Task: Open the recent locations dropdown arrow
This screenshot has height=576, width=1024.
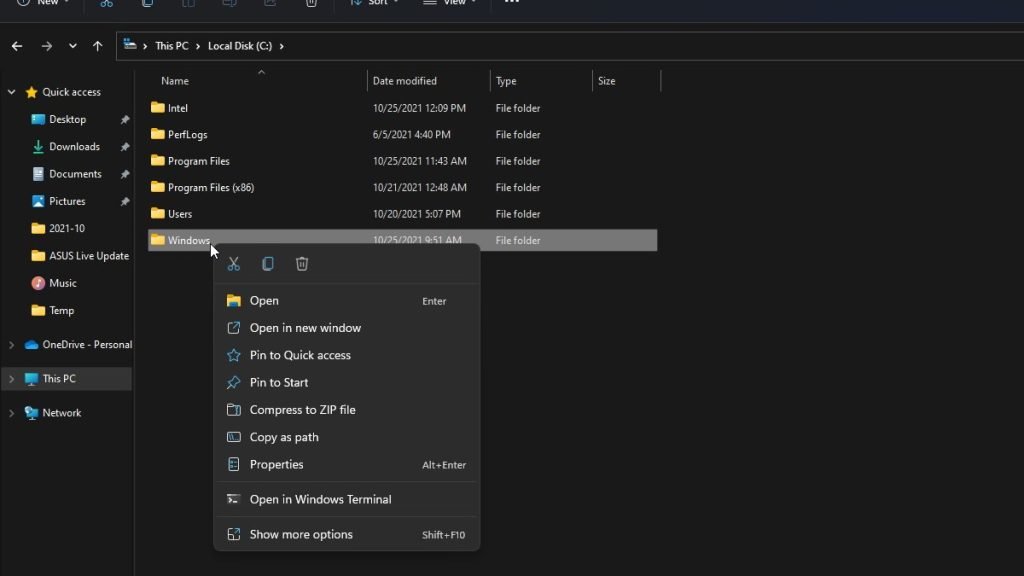Action: point(72,46)
